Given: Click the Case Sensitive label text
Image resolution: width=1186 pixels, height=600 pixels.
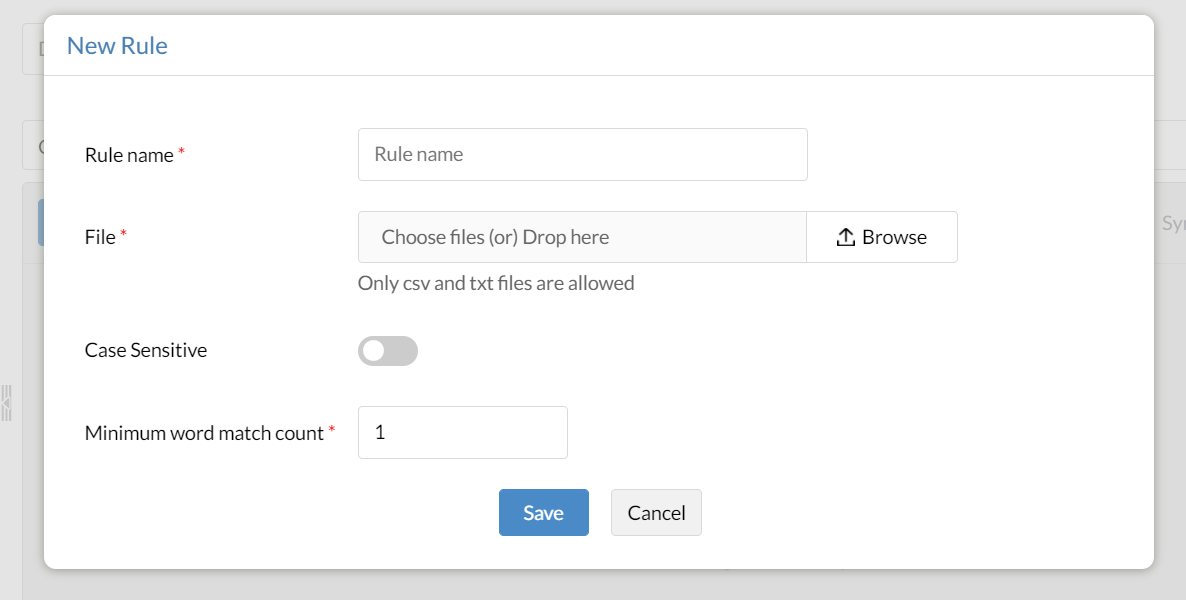Looking at the screenshot, I should (x=146, y=351).
